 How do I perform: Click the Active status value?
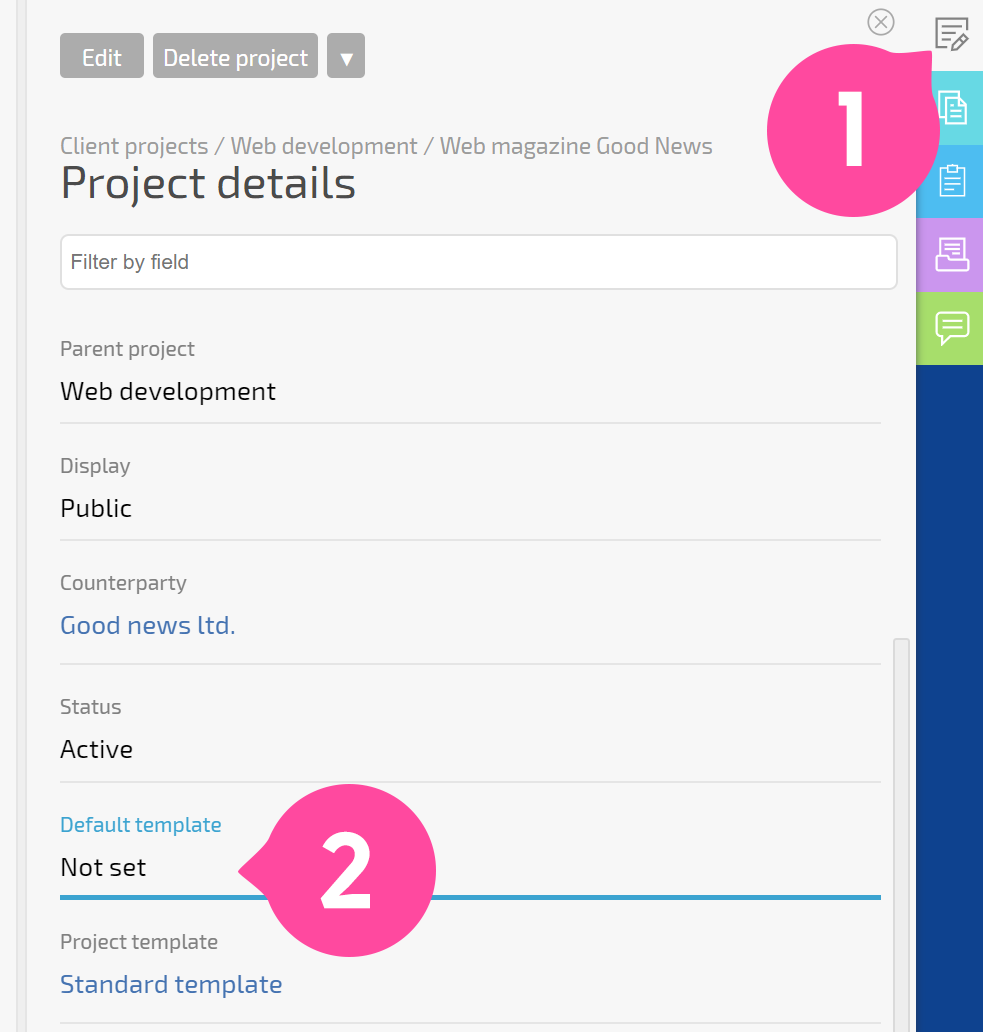97,750
